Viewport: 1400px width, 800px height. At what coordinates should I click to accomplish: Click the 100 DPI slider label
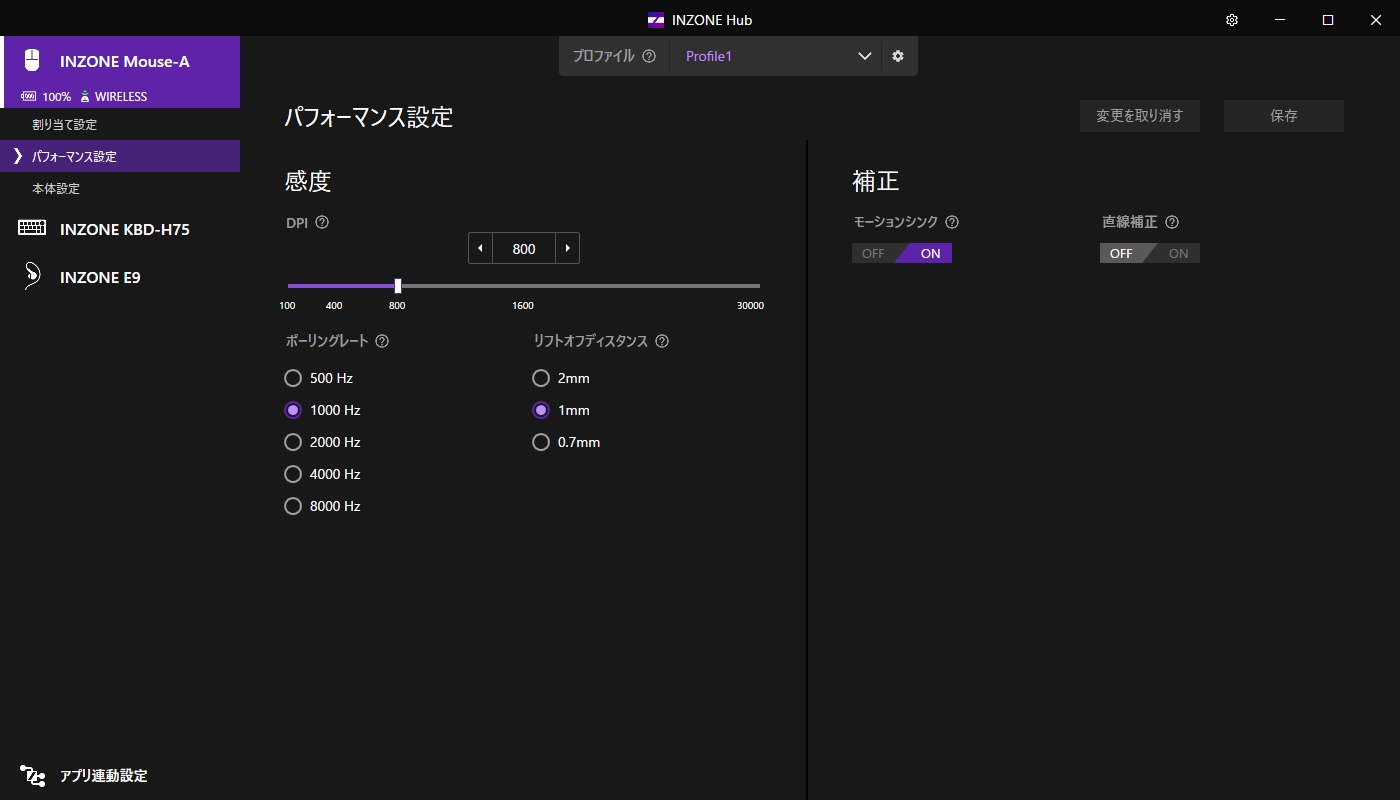point(287,306)
